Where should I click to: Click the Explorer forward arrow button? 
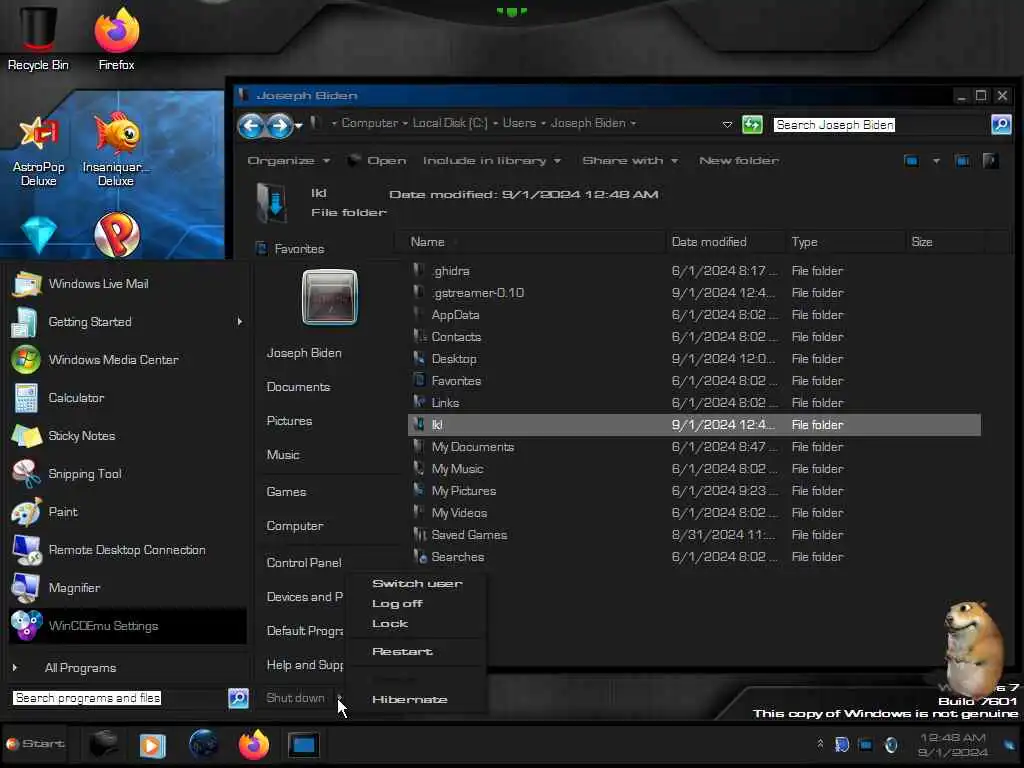pos(280,125)
